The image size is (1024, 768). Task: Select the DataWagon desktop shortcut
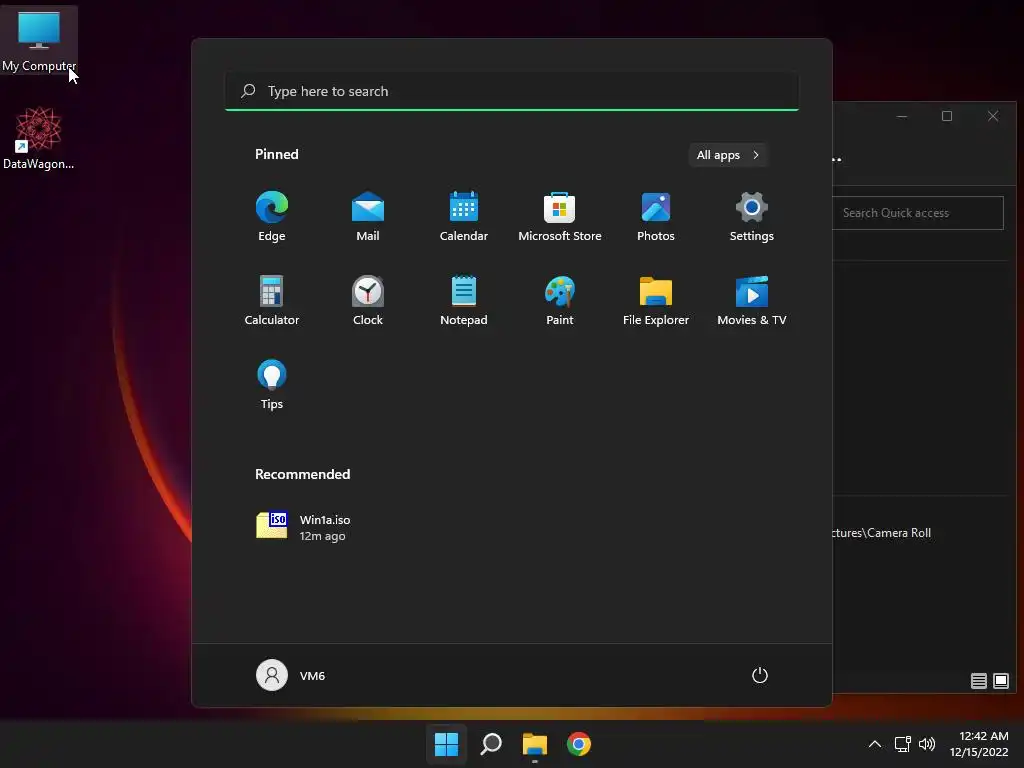pos(39,138)
